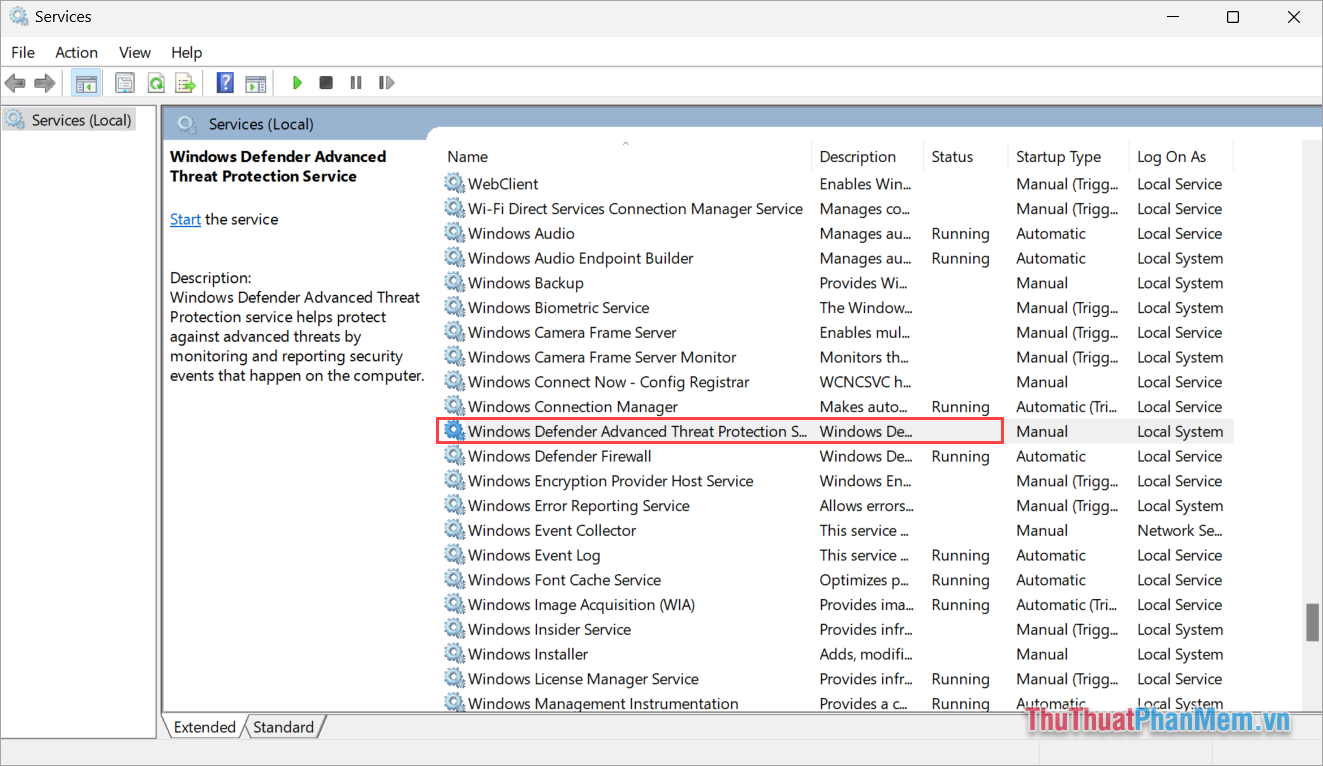Click the Restart Service toolbar icon
Viewport: 1323px width, 766px height.
(387, 82)
